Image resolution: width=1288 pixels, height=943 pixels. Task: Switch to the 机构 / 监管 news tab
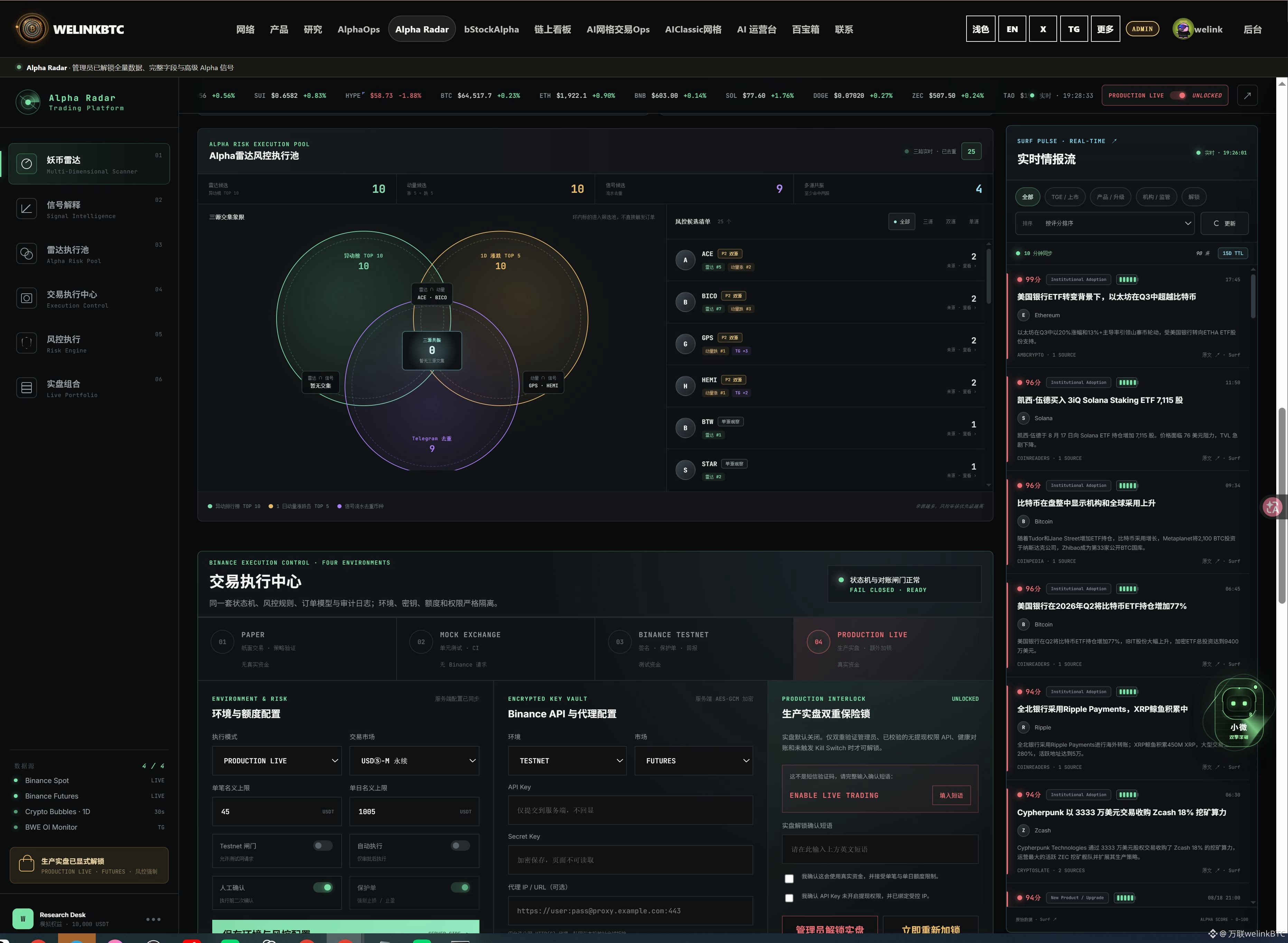pyautogui.click(x=1156, y=197)
